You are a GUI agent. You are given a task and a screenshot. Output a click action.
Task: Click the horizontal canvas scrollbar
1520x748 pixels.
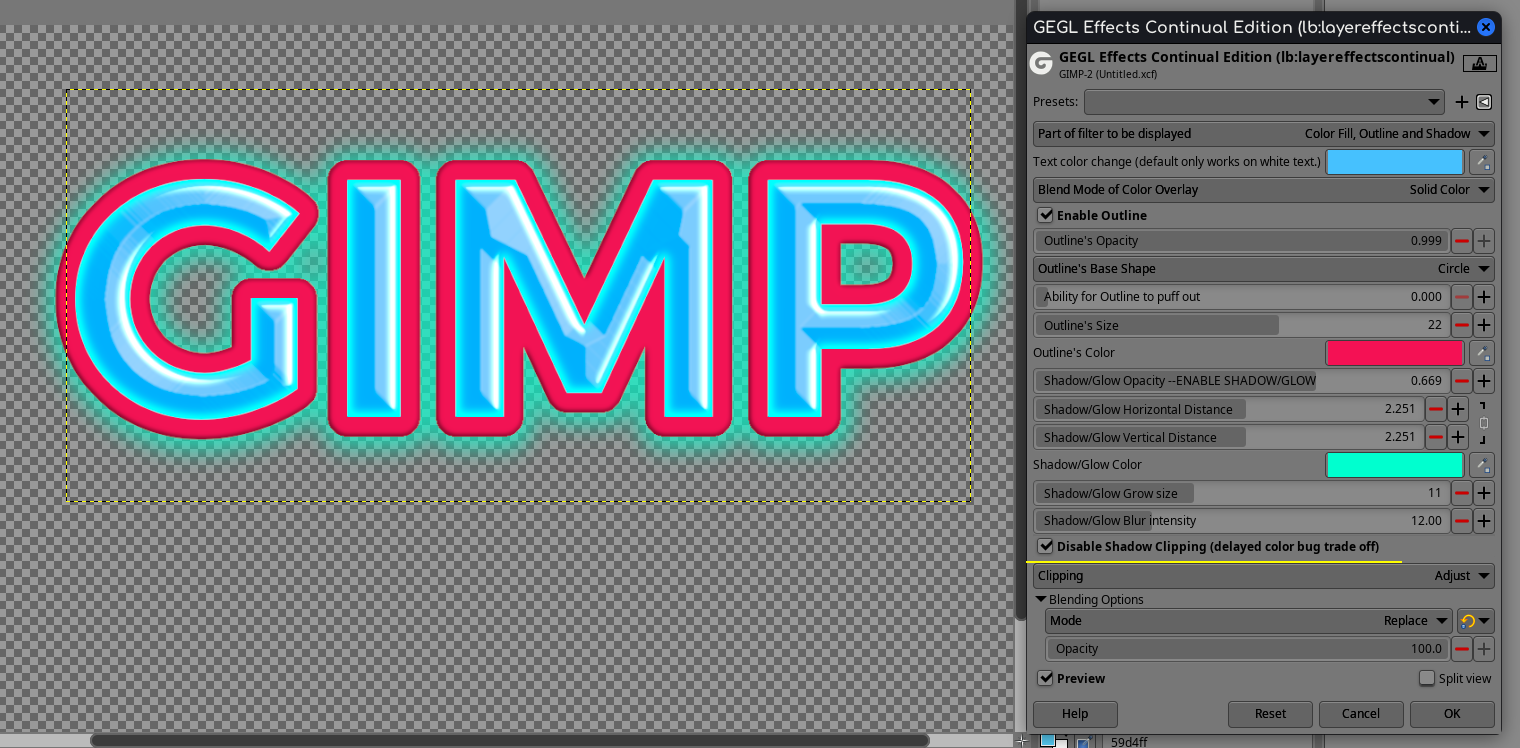510,740
